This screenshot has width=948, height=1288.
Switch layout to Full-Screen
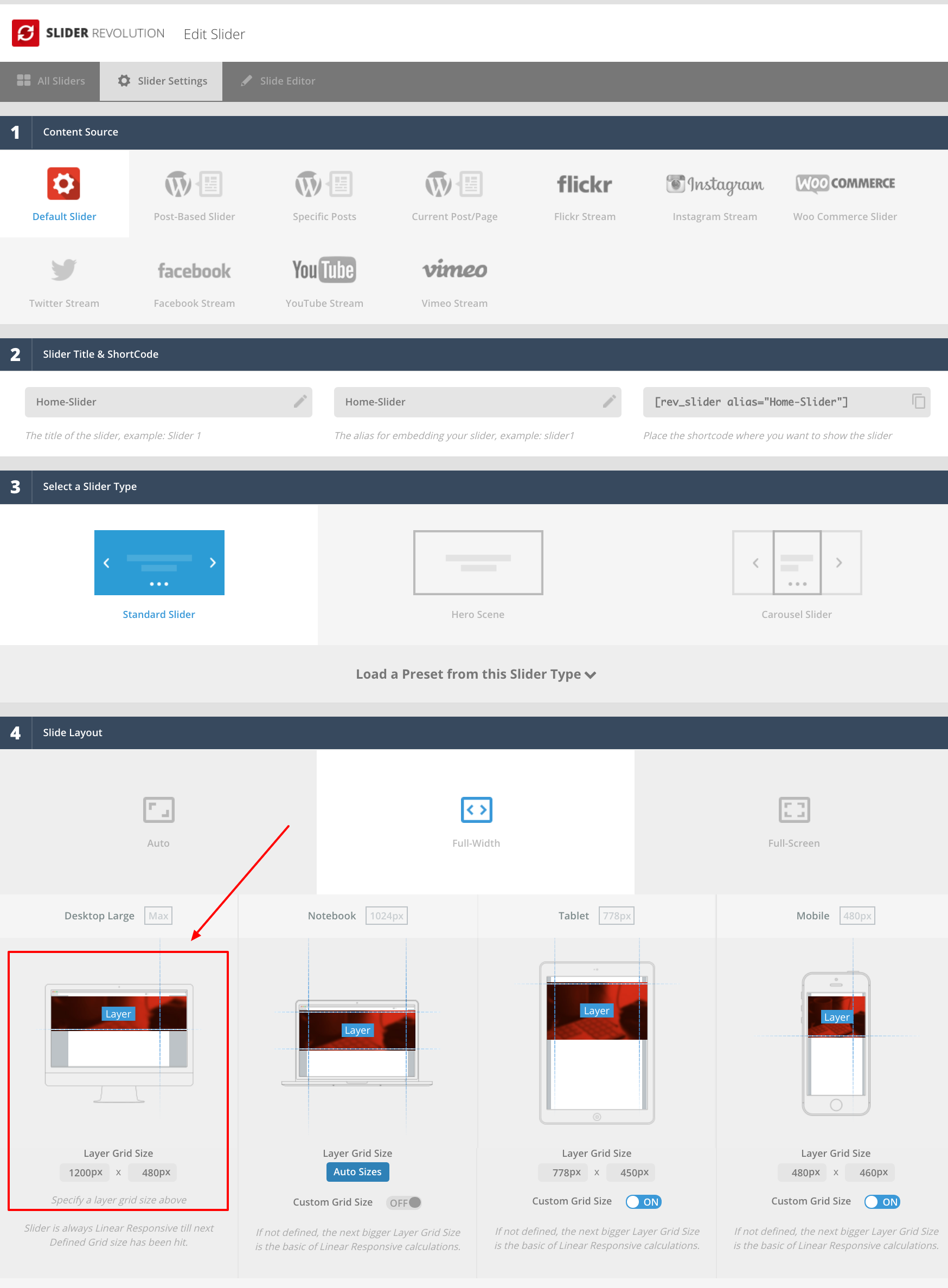793,821
